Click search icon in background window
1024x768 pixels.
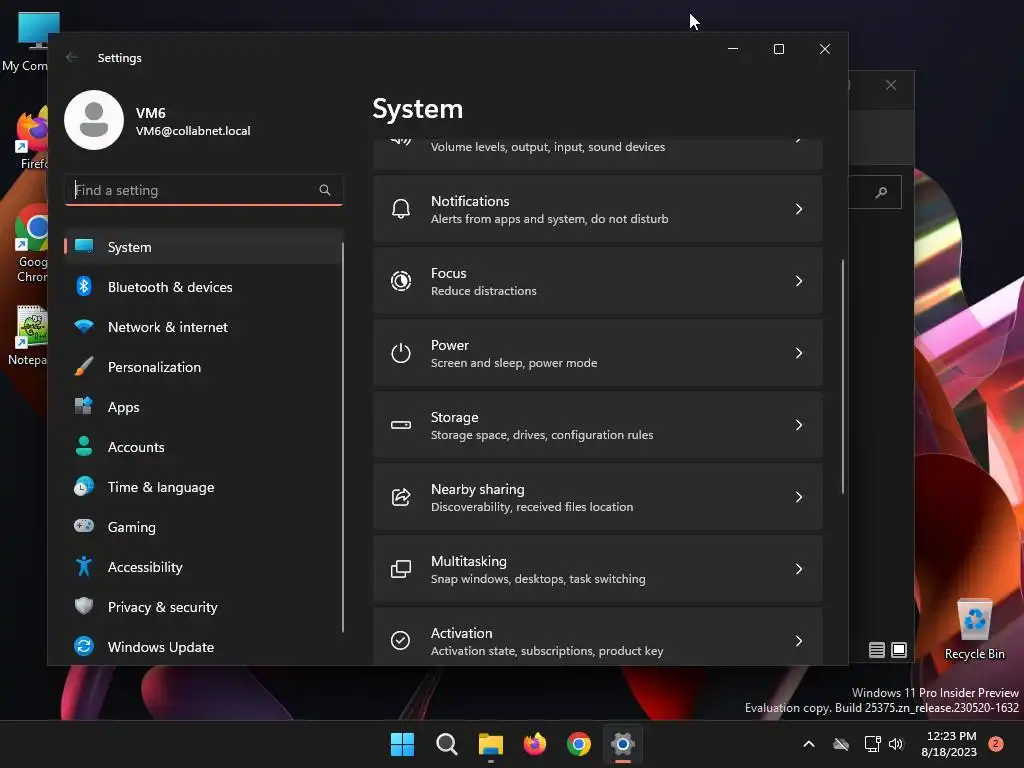(881, 192)
